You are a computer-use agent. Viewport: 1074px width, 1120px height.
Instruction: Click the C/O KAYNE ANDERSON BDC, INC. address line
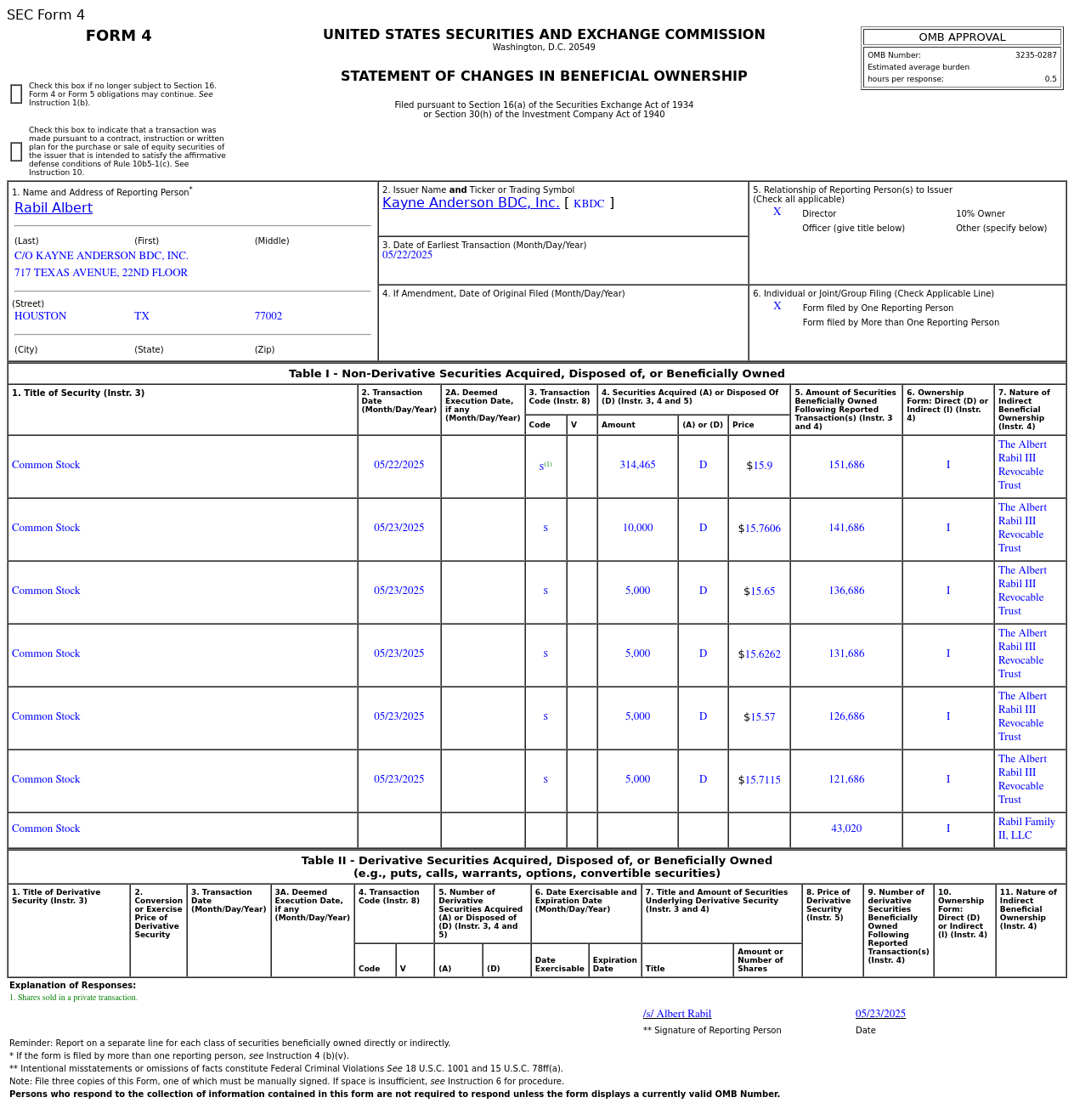101,256
